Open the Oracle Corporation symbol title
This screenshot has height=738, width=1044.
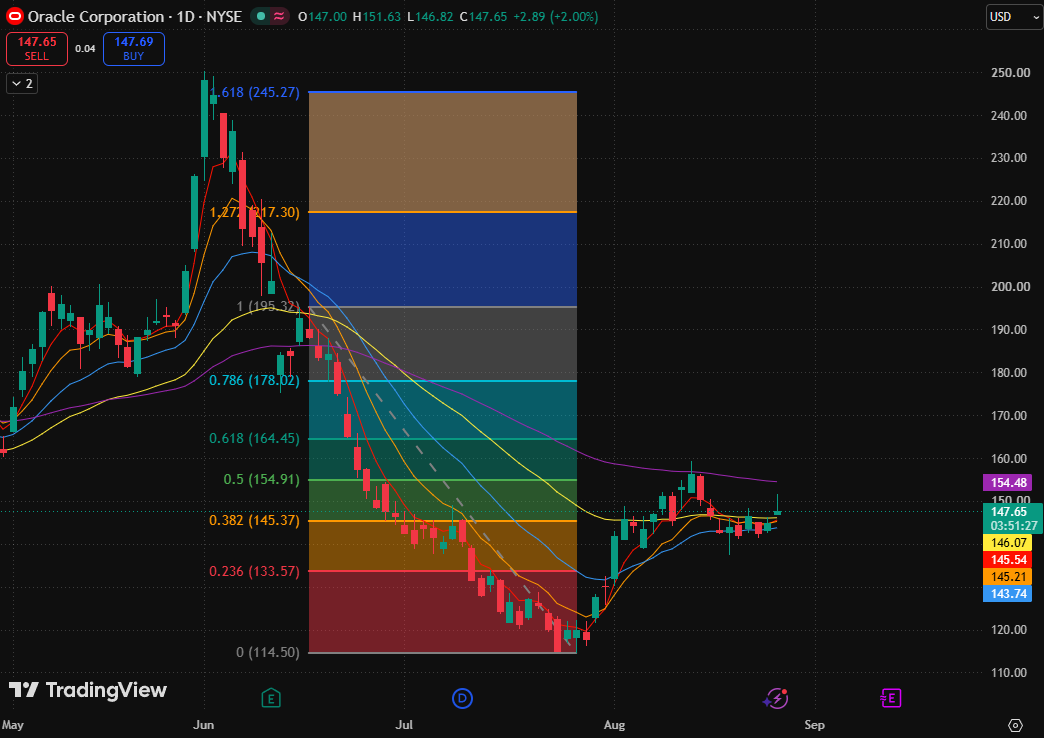click(134, 17)
